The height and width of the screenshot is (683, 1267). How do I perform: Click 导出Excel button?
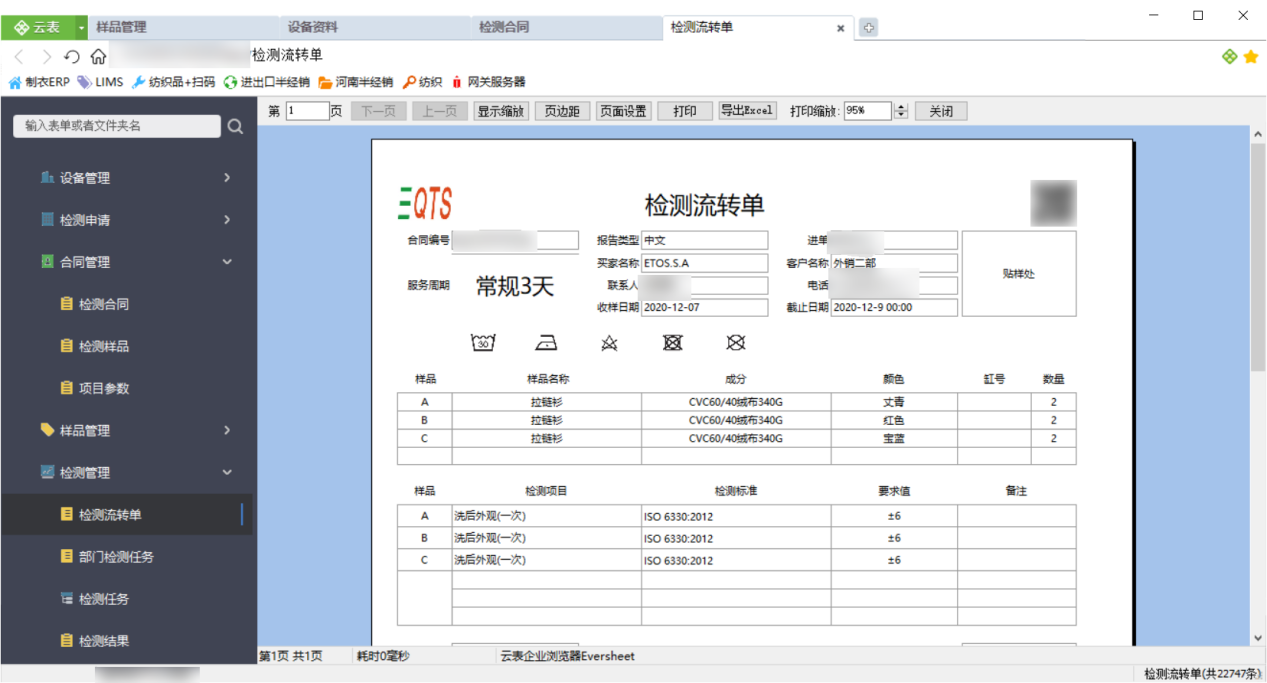[747, 111]
